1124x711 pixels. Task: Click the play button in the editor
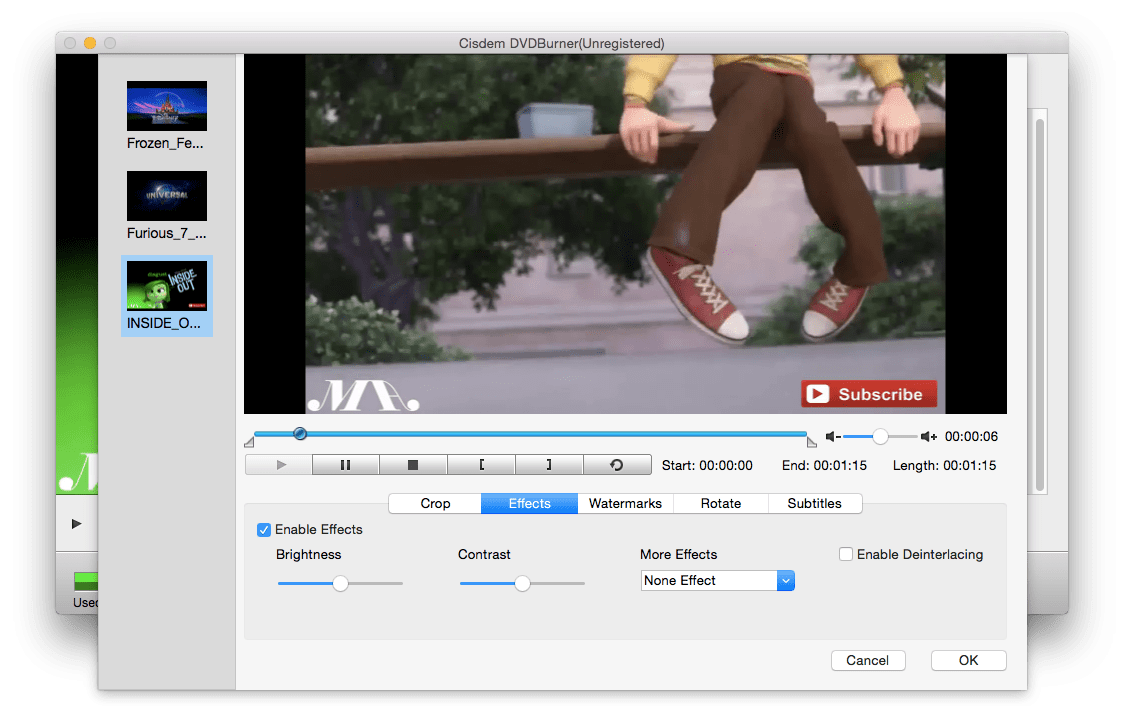279,465
